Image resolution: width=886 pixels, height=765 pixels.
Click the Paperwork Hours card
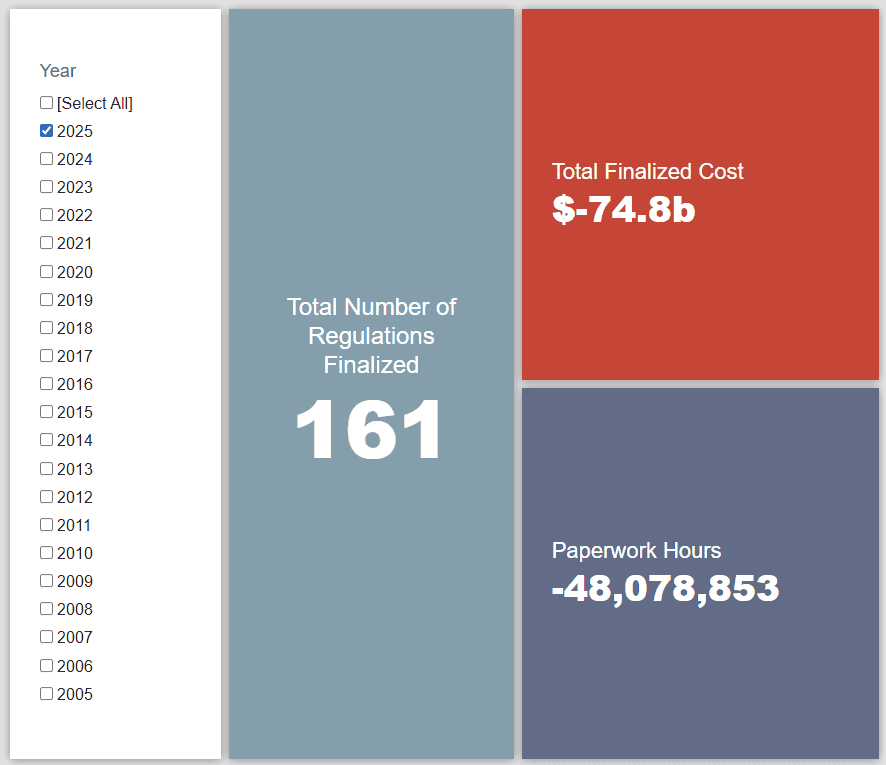[700, 573]
